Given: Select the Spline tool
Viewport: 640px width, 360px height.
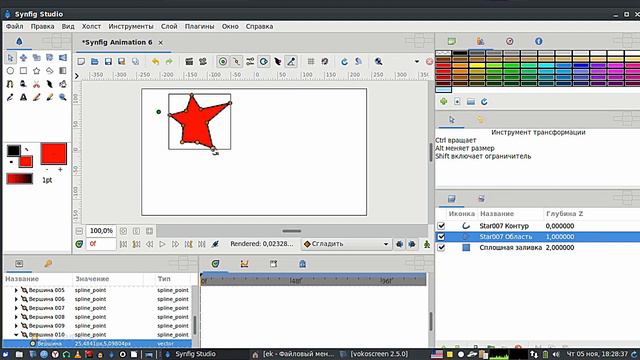Looking at the screenshot, I should click(10, 84).
